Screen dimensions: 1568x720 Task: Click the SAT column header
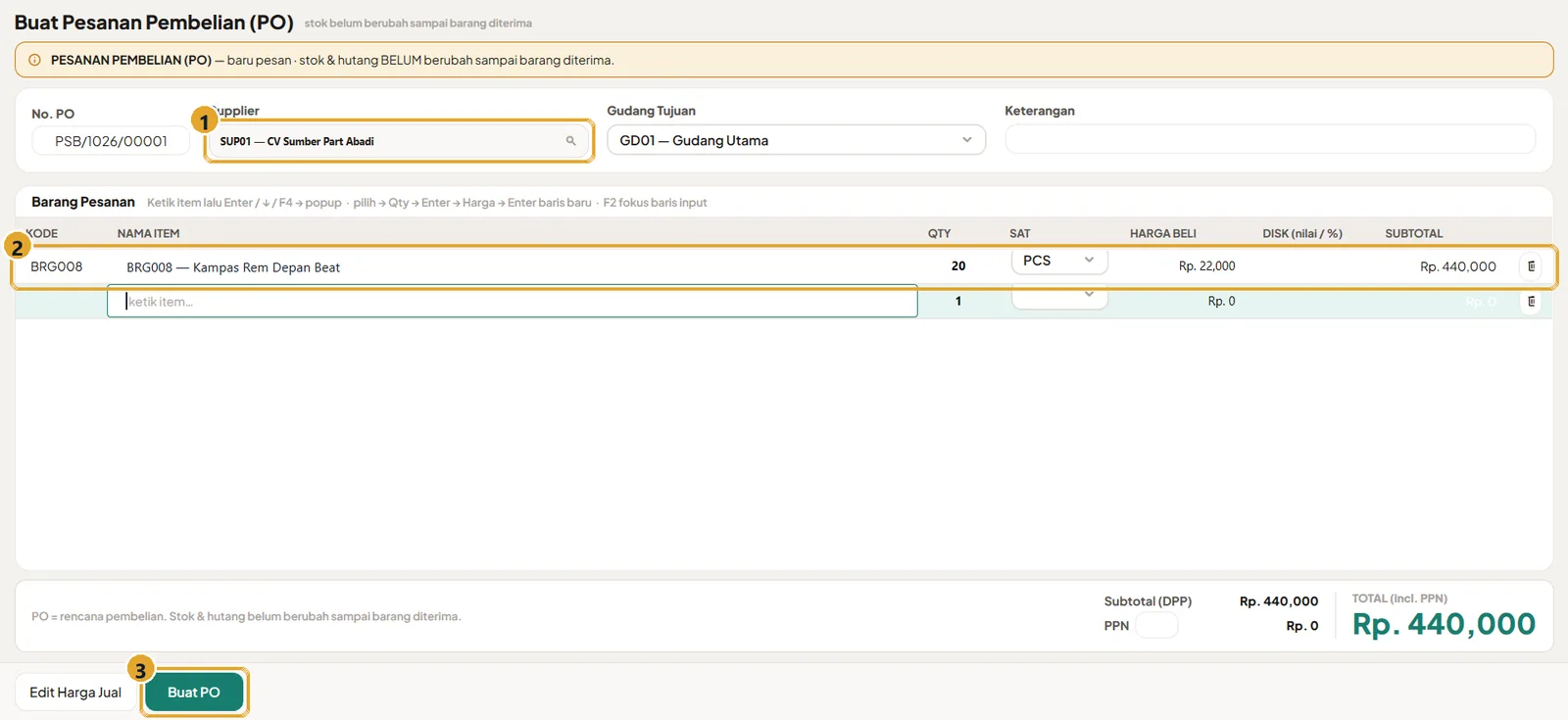1020,233
